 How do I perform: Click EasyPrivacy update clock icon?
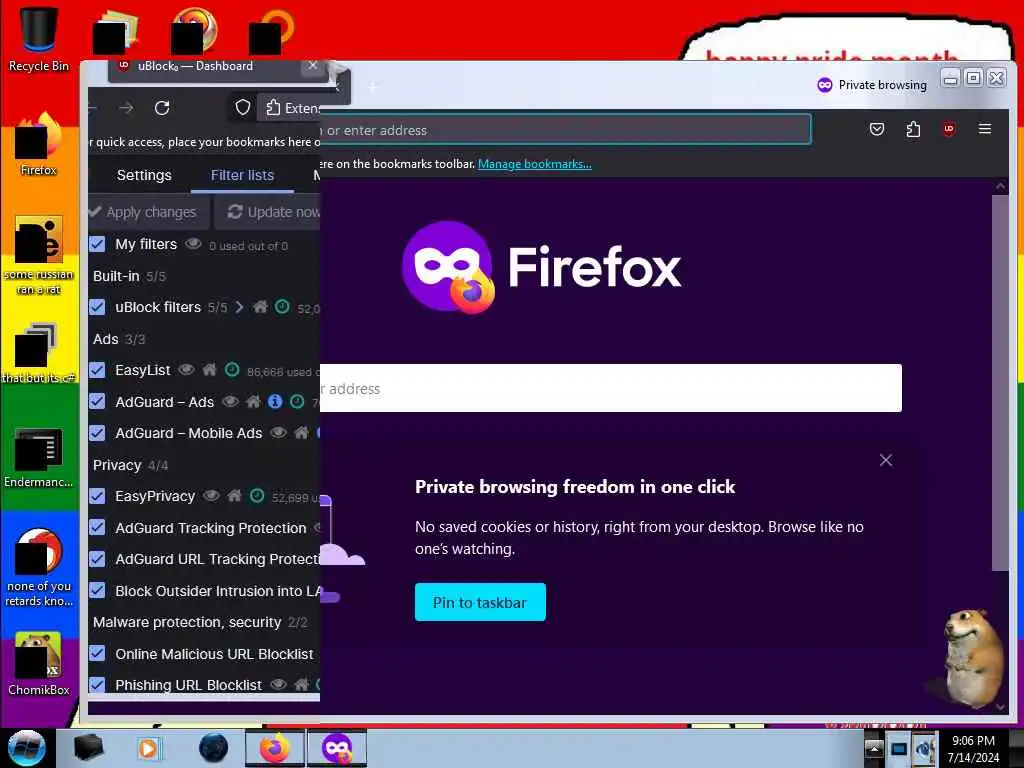257,496
